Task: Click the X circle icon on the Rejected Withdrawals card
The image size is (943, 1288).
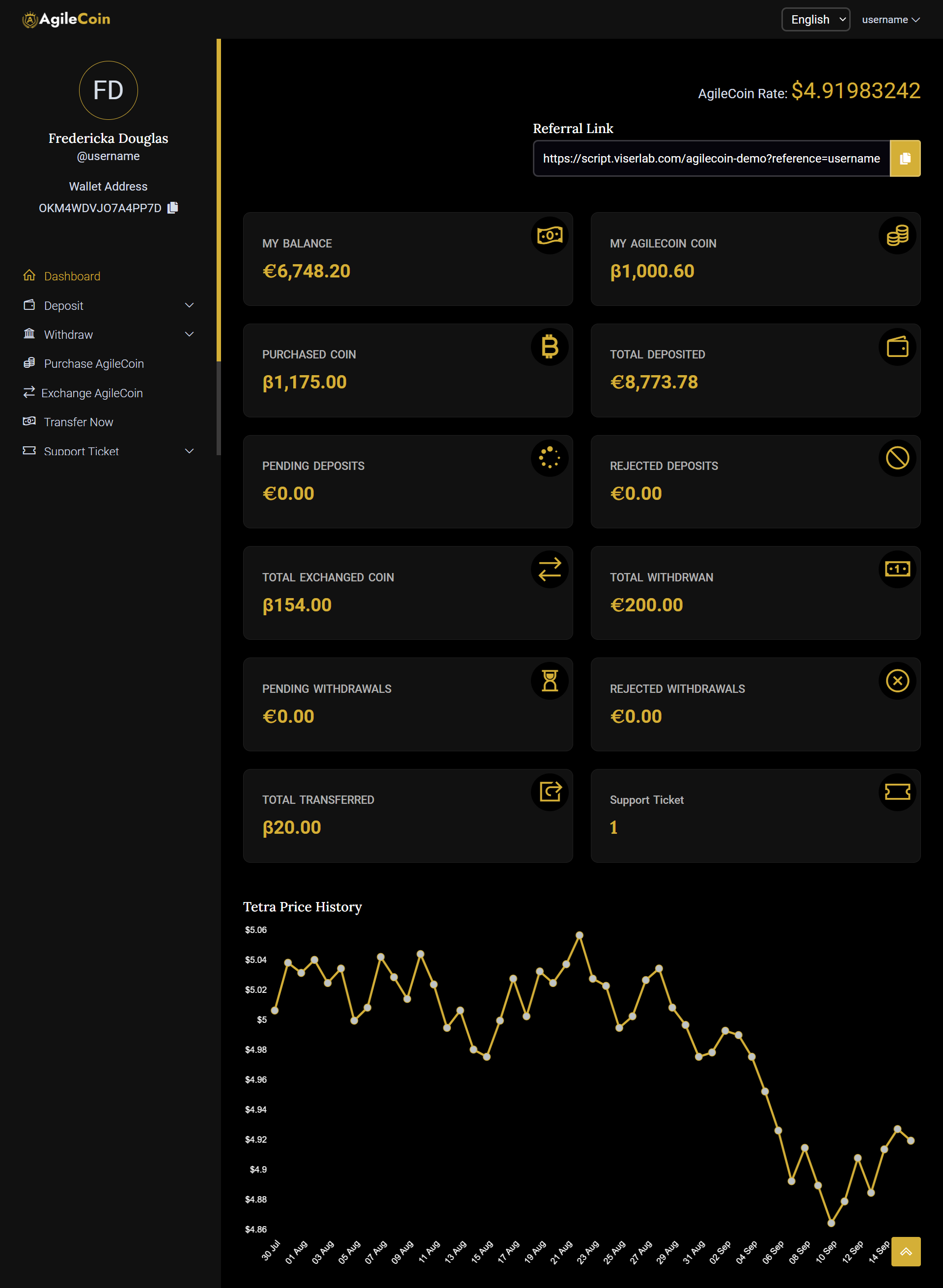Action: click(x=897, y=680)
